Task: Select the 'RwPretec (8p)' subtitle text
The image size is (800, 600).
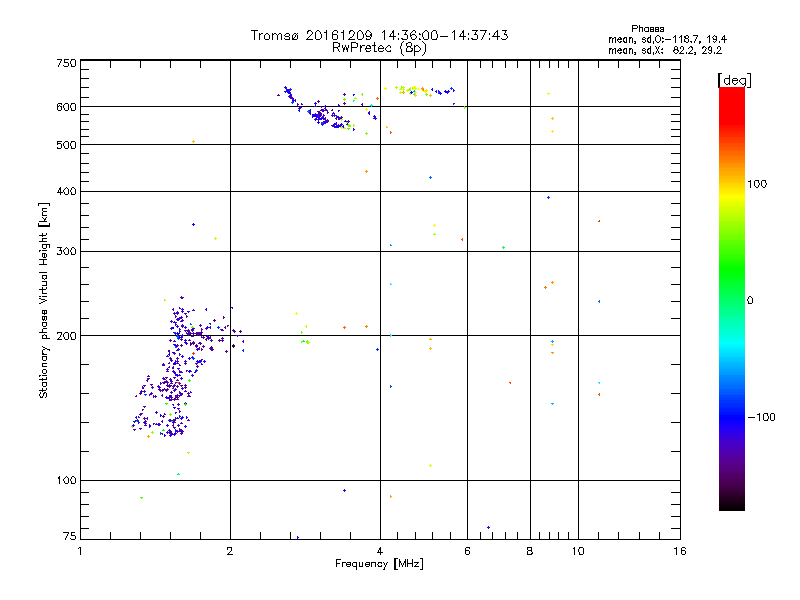Action: tap(379, 48)
